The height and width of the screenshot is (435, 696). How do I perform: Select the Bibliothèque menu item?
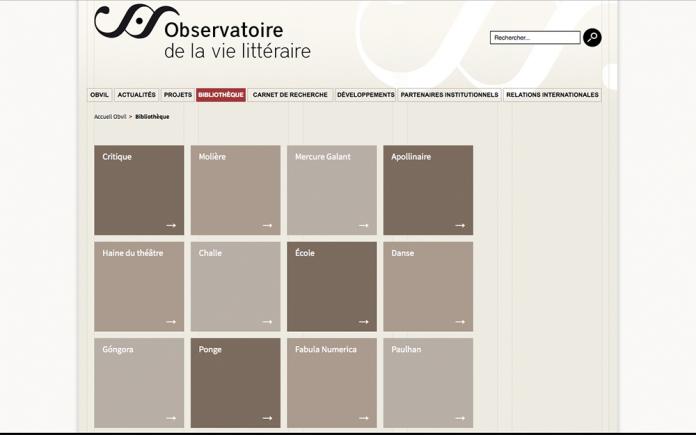pos(221,95)
